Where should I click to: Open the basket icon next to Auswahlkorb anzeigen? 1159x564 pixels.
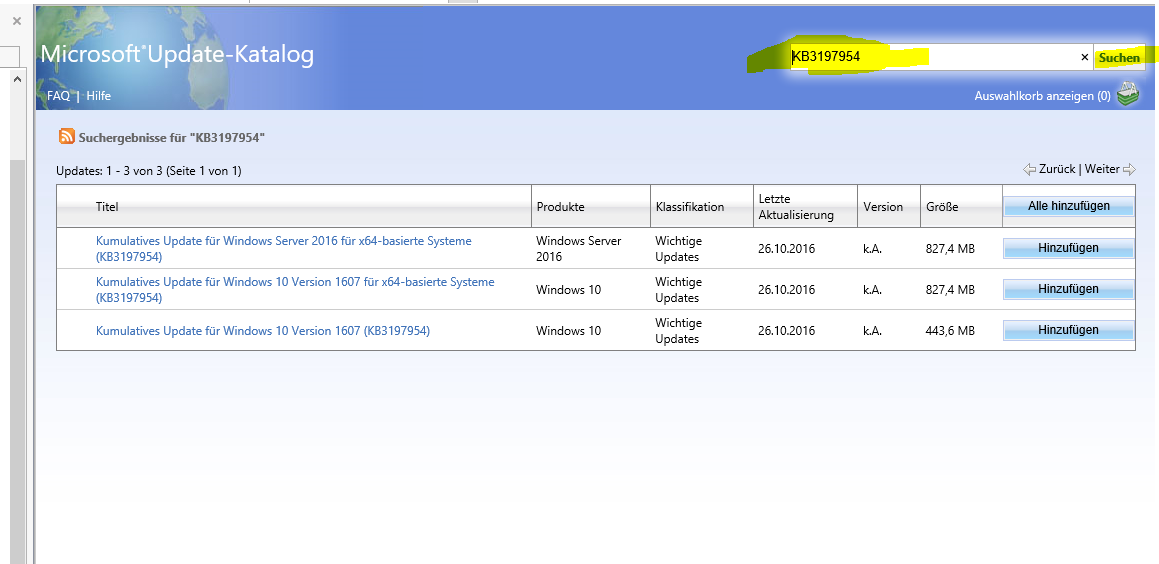tap(1127, 95)
